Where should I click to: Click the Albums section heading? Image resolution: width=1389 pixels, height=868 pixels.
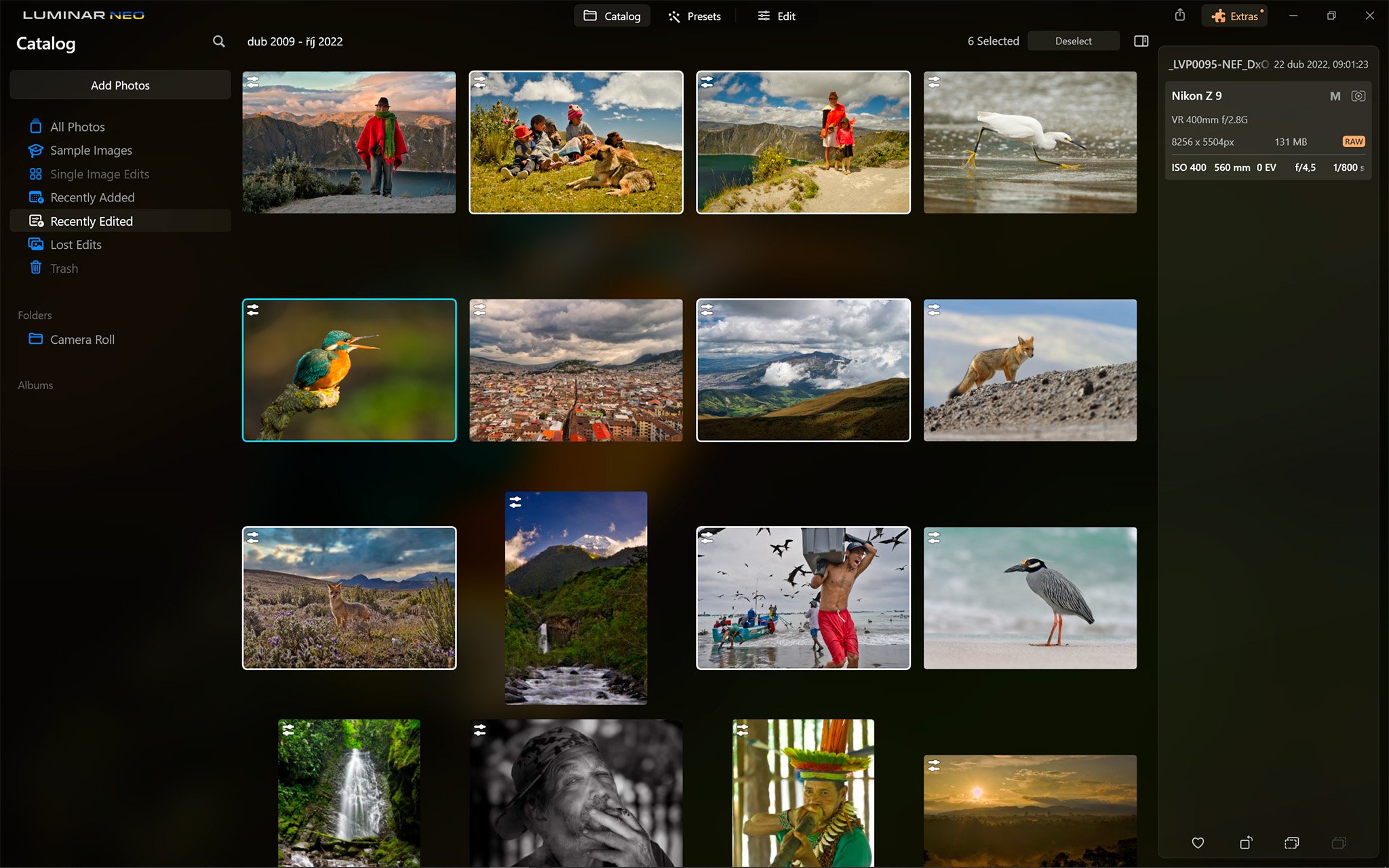click(x=35, y=385)
